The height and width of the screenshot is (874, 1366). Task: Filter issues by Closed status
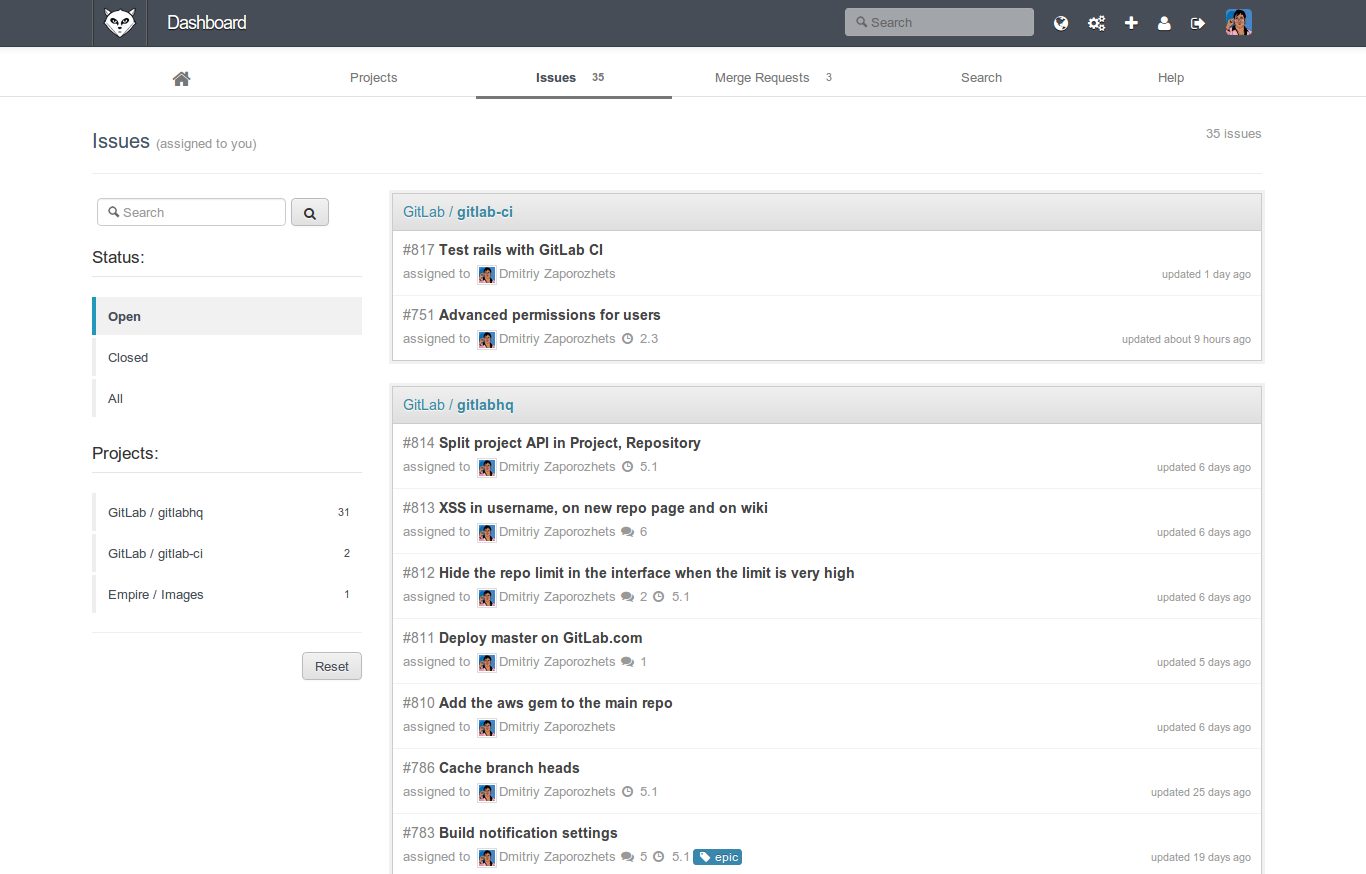pos(227,357)
